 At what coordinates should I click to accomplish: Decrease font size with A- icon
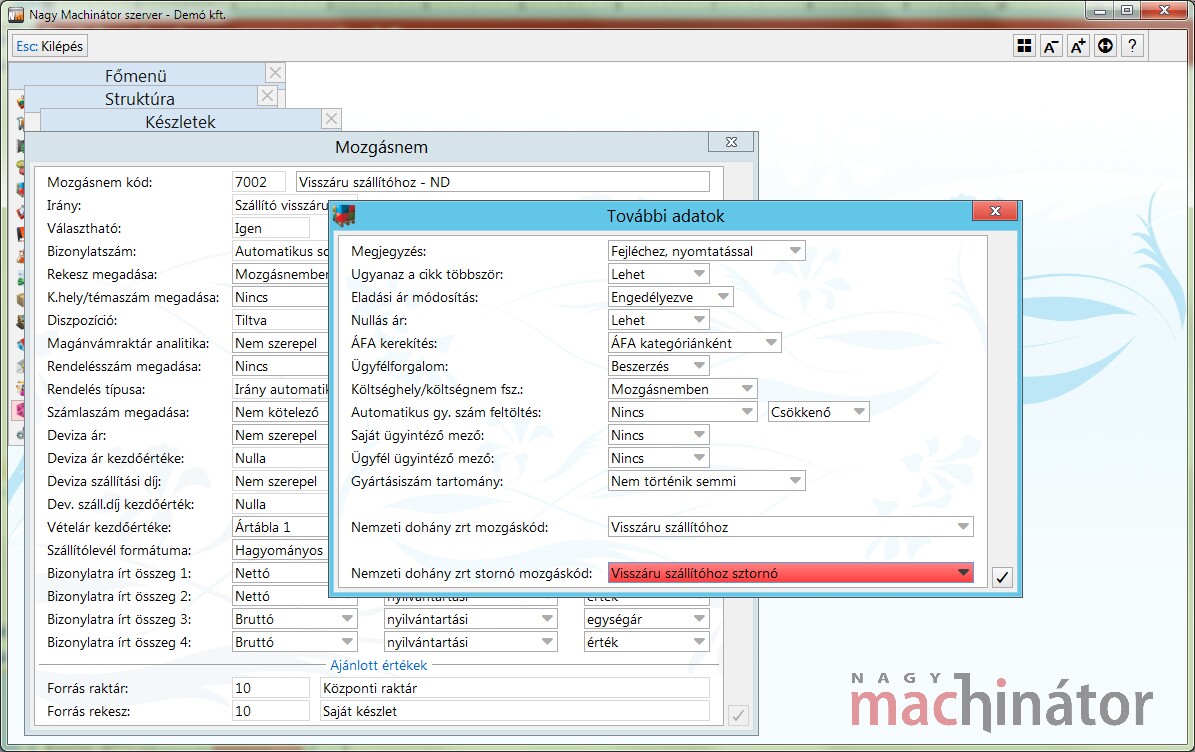(1051, 46)
